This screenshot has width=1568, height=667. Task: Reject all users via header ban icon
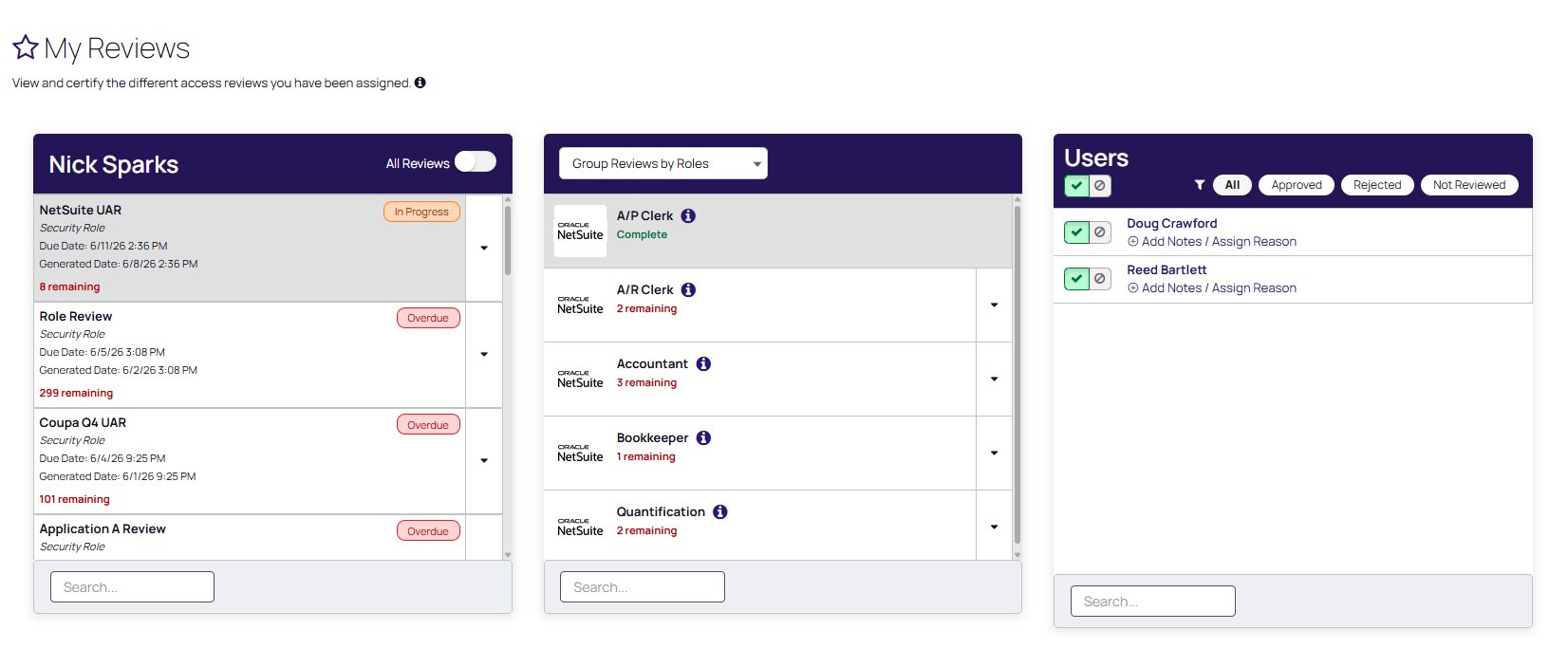(x=1100, y=186)
